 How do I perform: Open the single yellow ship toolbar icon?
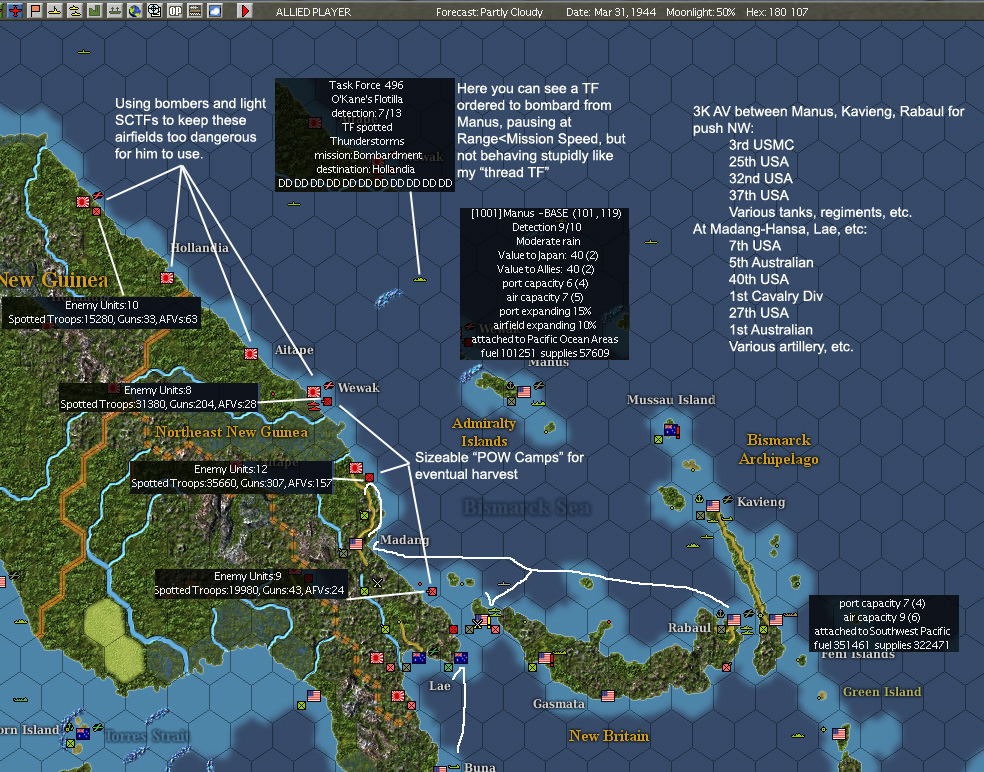pyautogui.click(x=55, y=11)
